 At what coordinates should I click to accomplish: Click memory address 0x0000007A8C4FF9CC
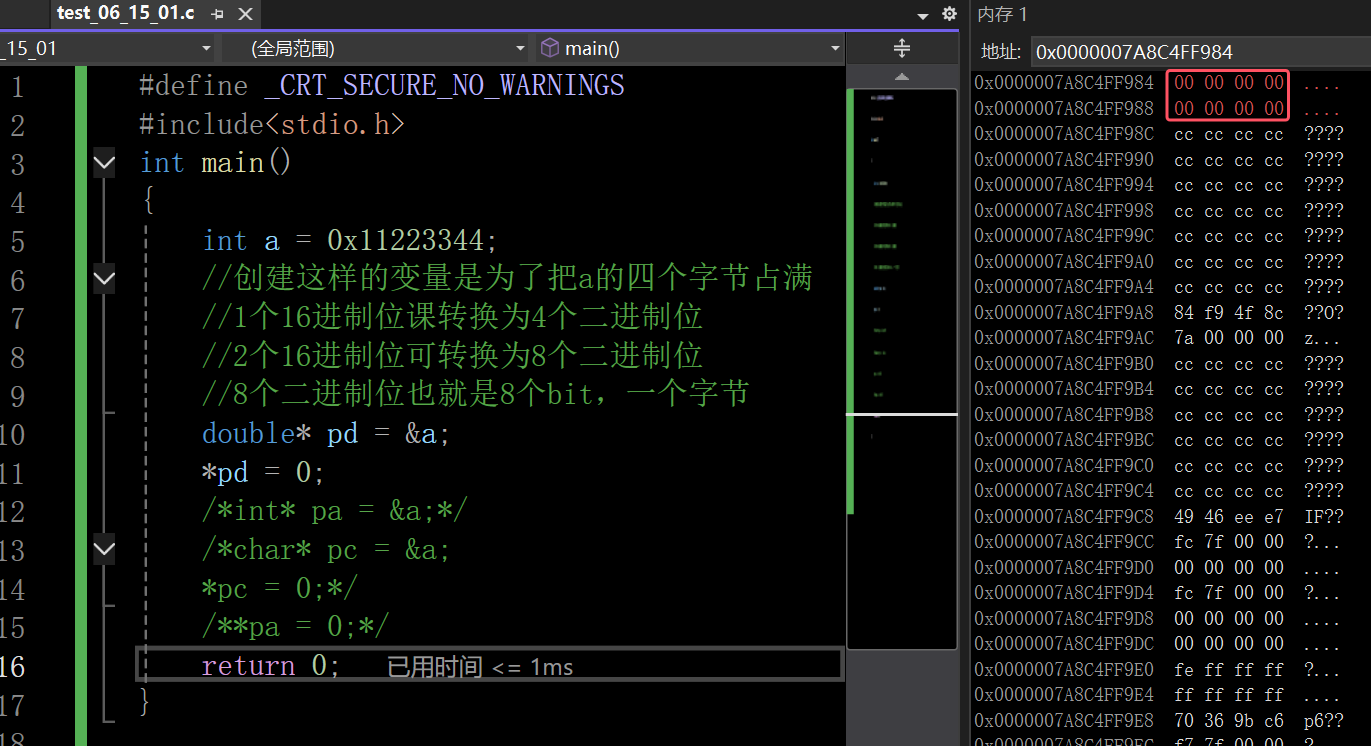(x=1064, y=542)
